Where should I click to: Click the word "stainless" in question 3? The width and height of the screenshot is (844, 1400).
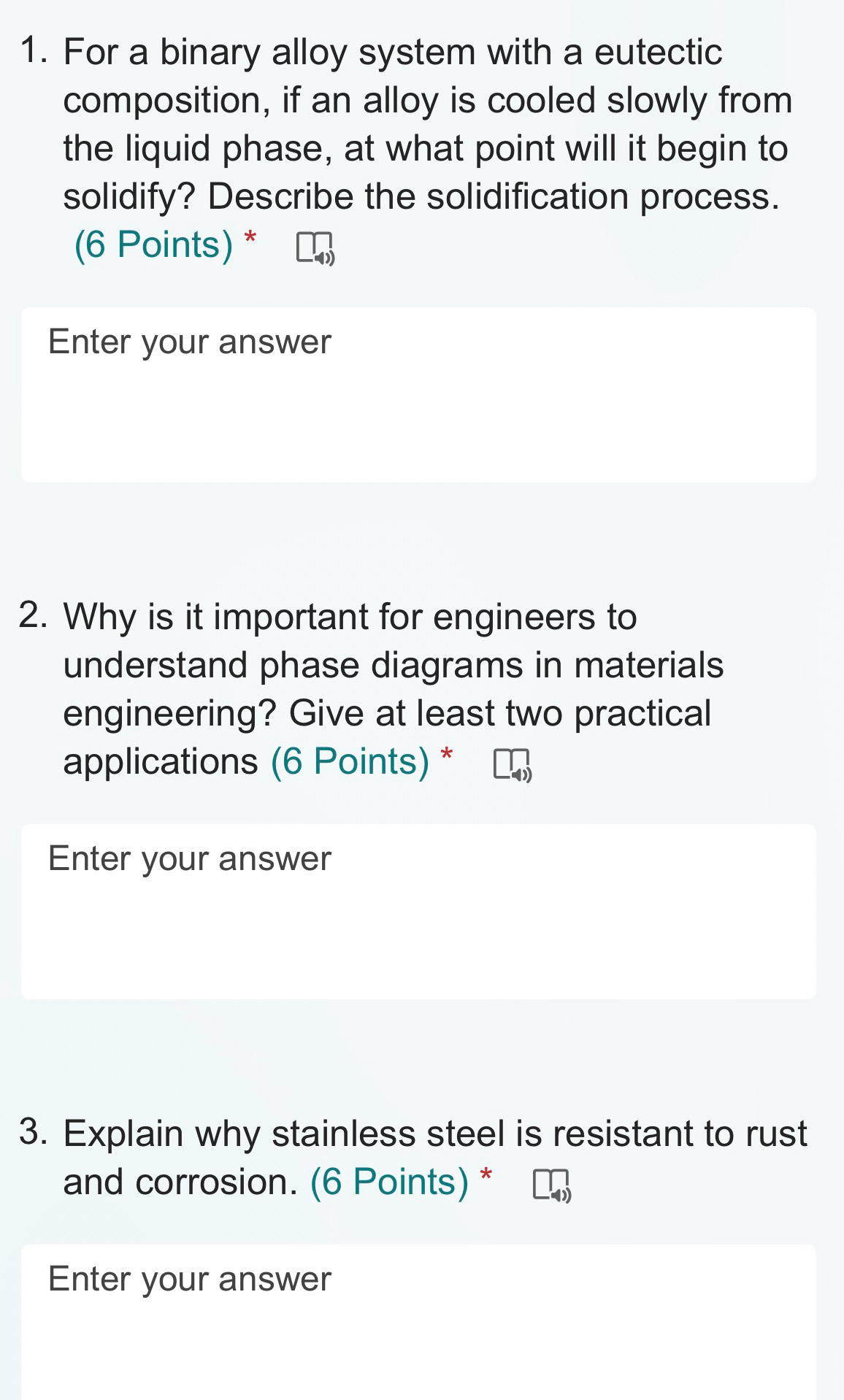pyautogui.click(x=343, y=1134)
